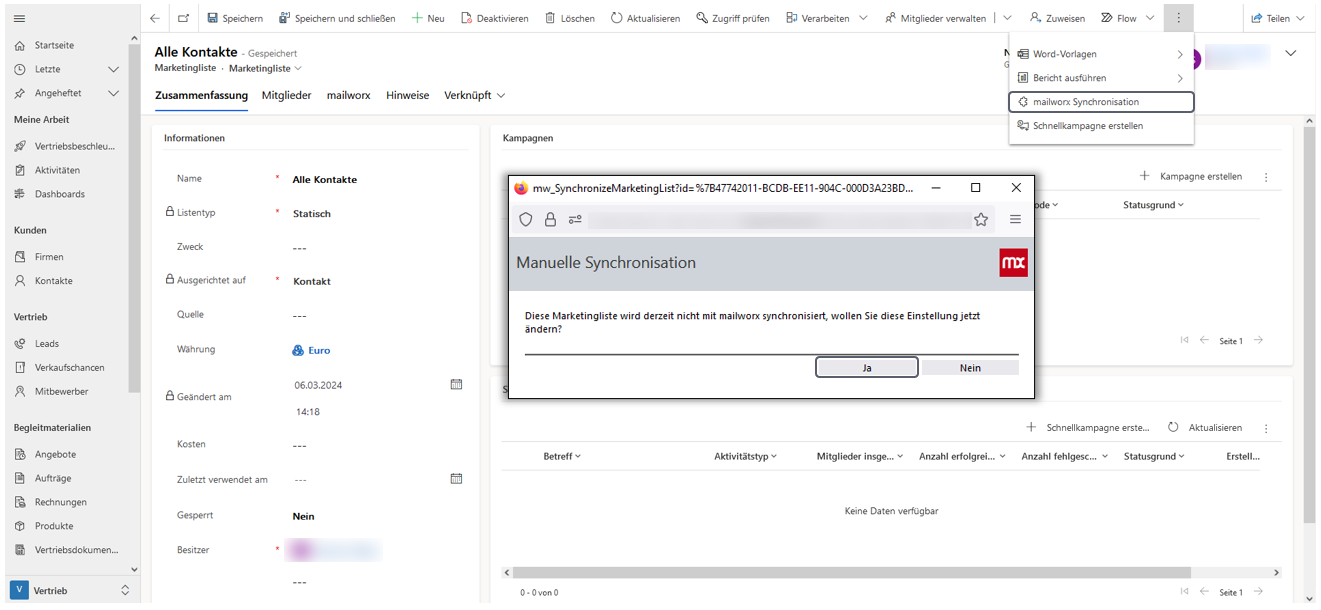Viewport: 1321px width, 610px height.
Task: Open the Marketingliste form selector dropdown
Action: pos(265,68)
